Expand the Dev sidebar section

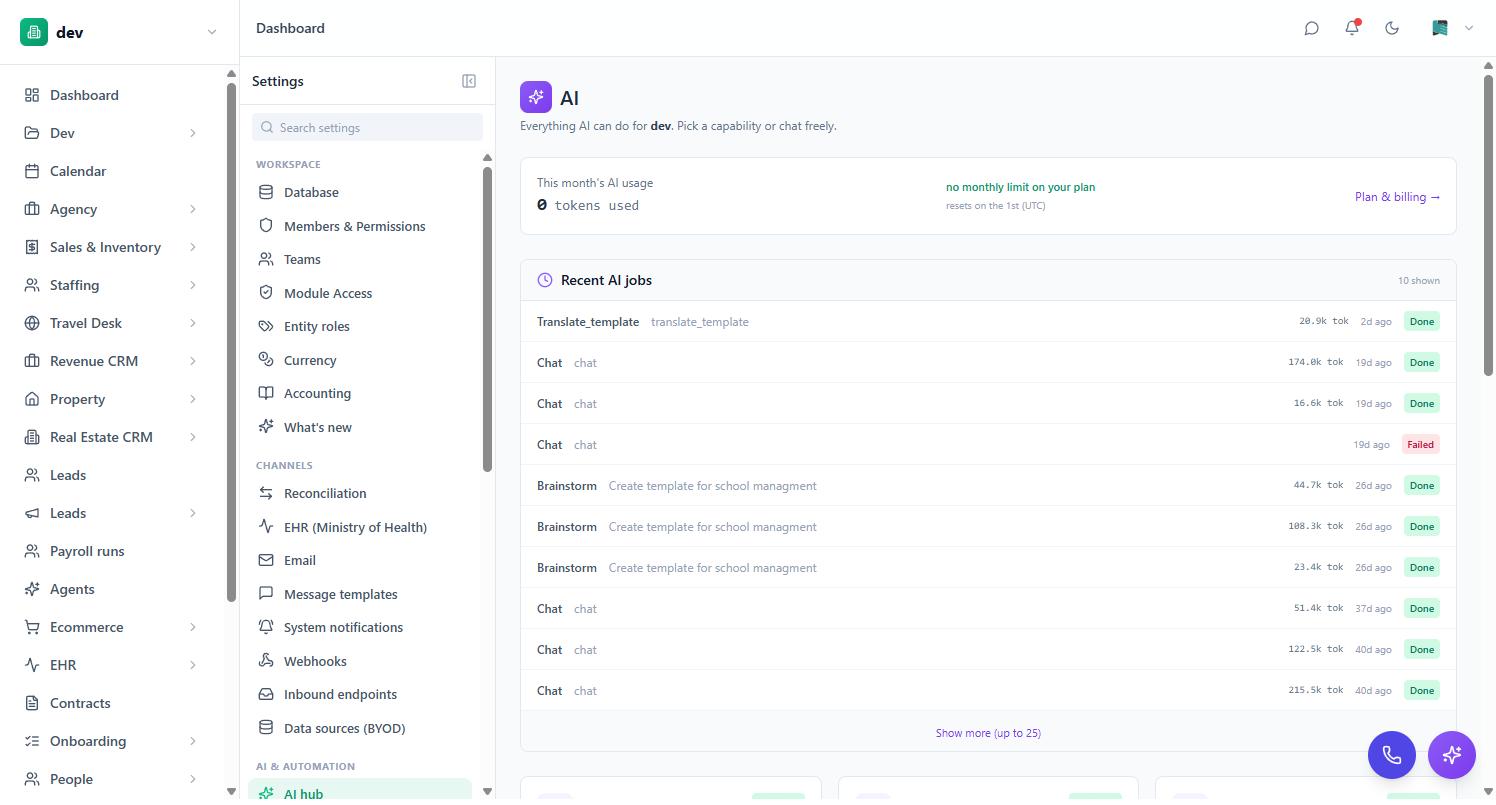point(192,133)
